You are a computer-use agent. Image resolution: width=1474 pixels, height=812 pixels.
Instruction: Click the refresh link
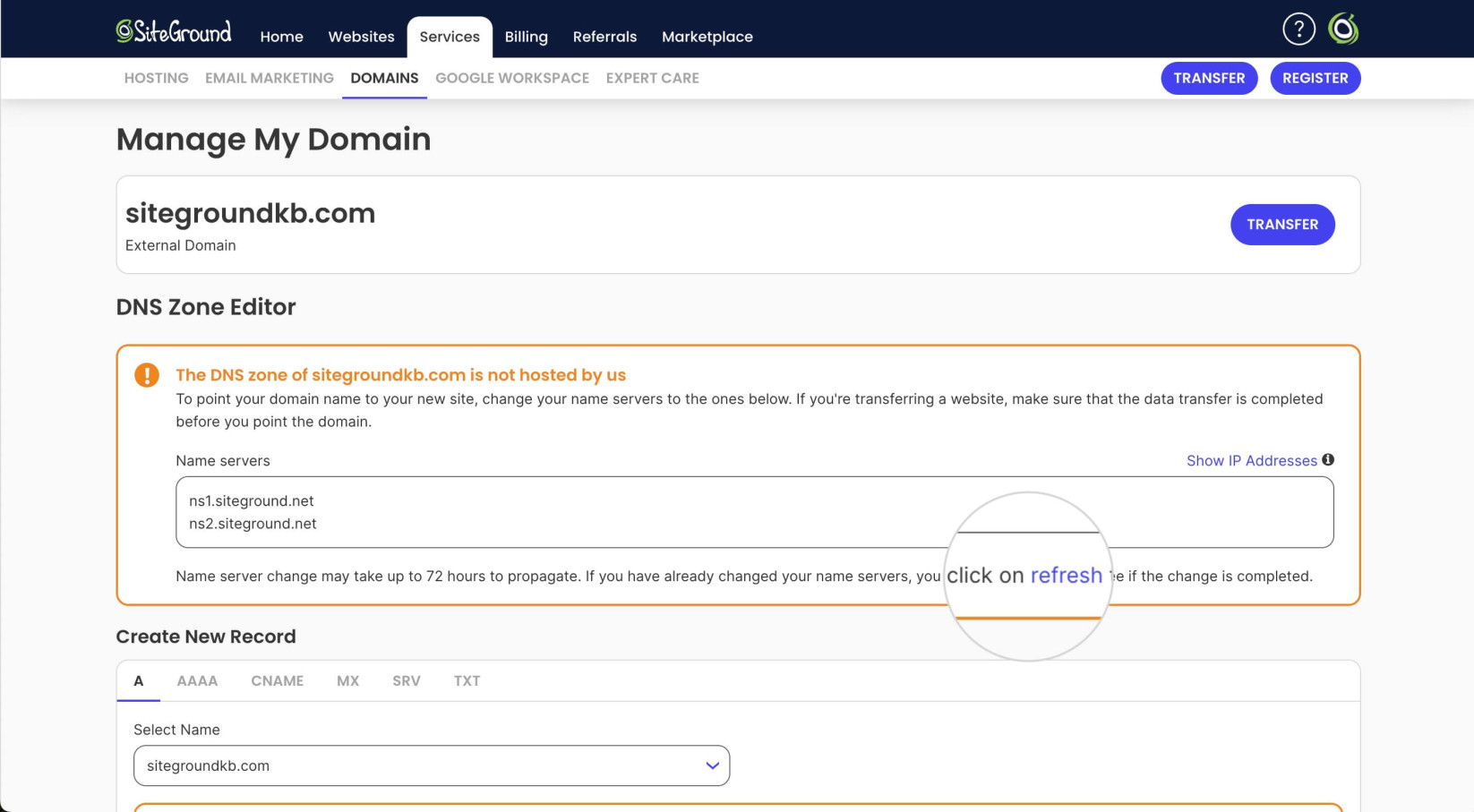pyautogui.click(x=1066, y=575)
